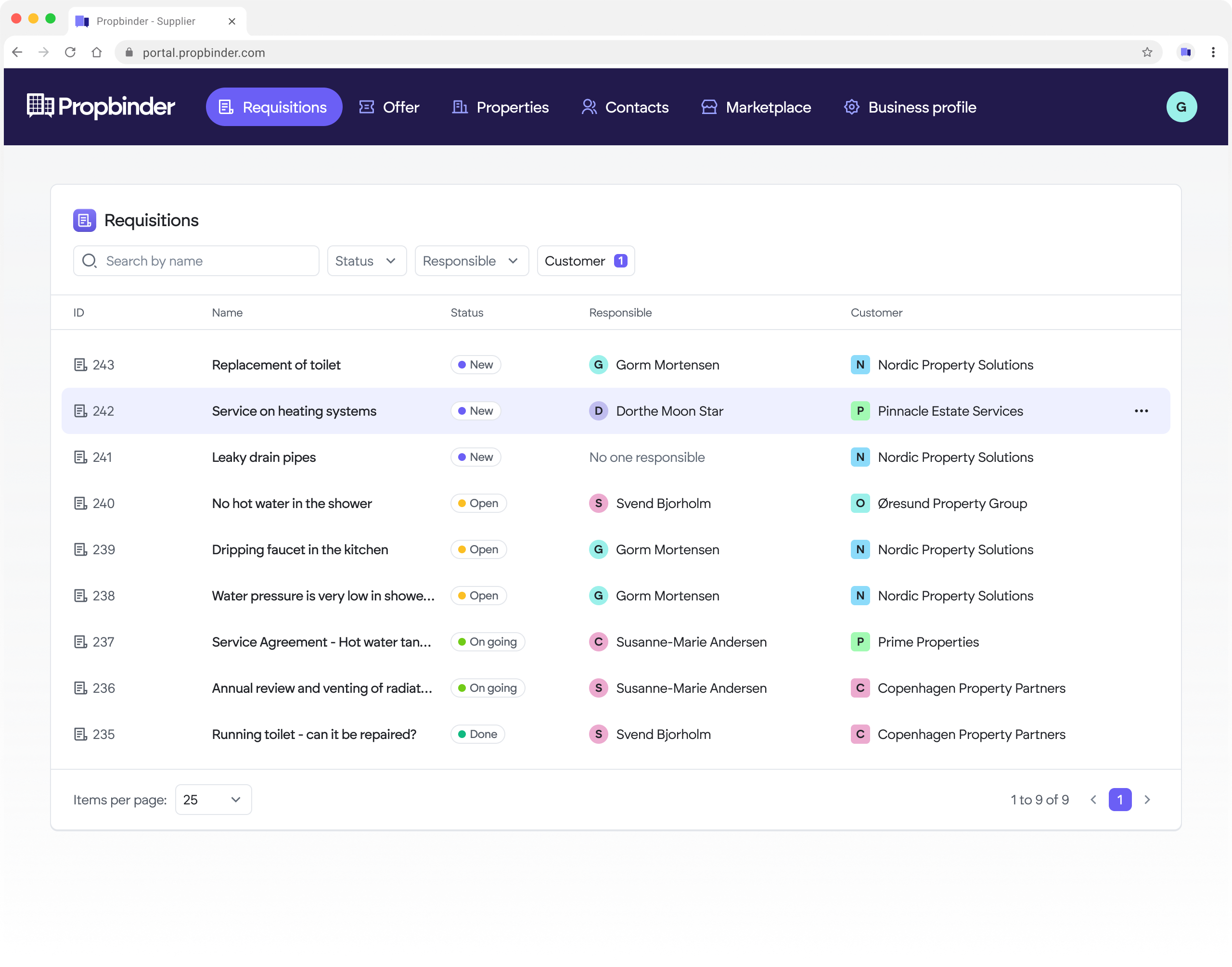The width and height of the screenshot is (1232, 967).
Task: Click the browser home icon
Action: [x=97, y=52]
